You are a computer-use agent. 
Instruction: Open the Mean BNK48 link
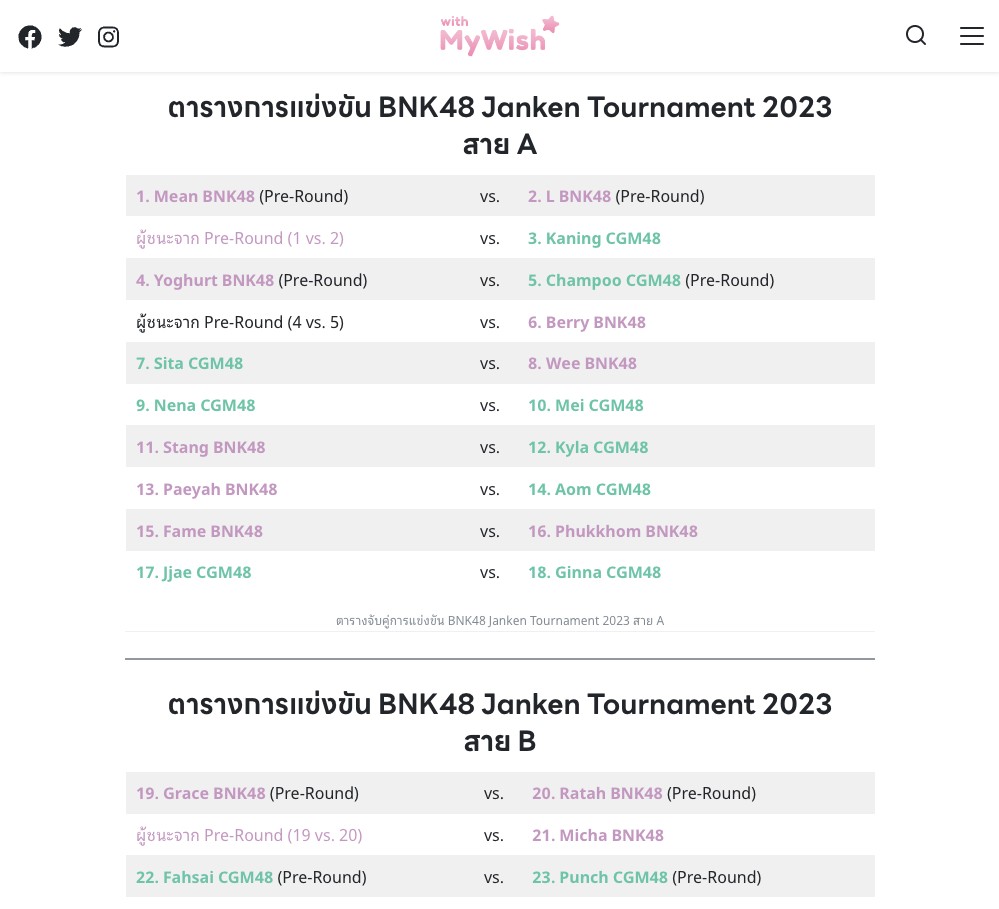(x=196, y=196)
